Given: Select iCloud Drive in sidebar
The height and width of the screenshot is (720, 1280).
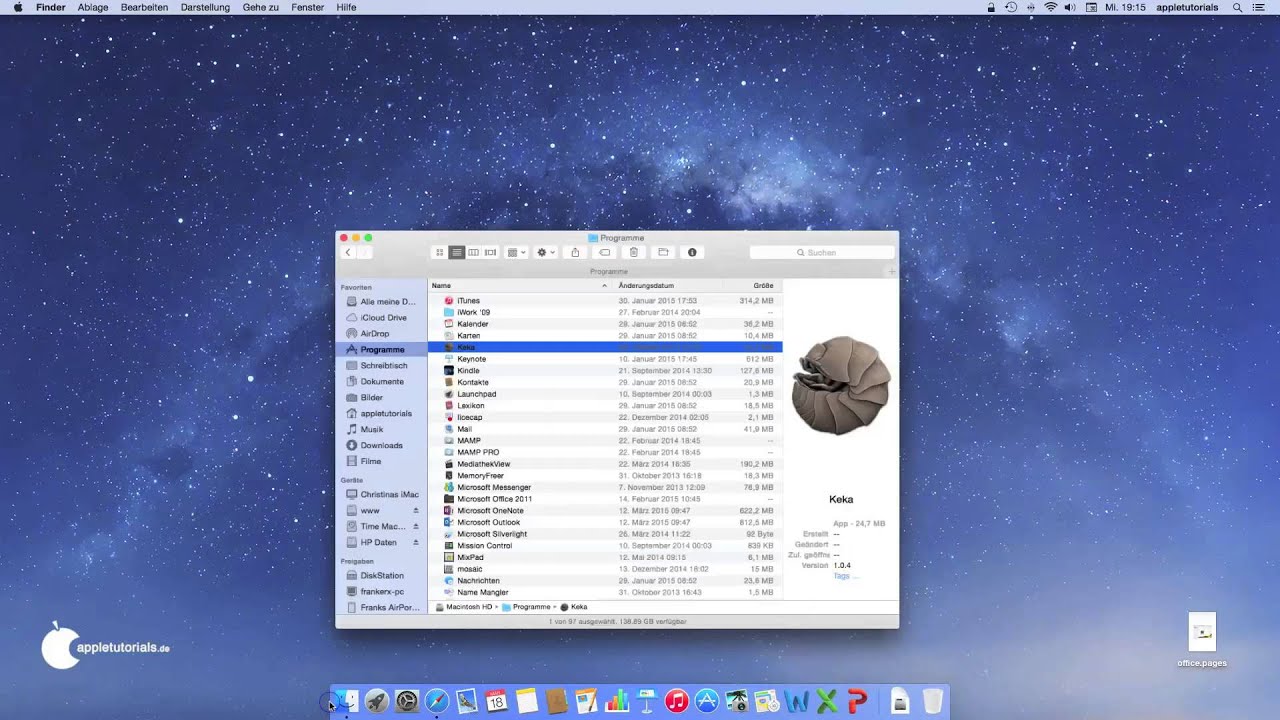Looking at the screenshot, I should coord(381,318).
